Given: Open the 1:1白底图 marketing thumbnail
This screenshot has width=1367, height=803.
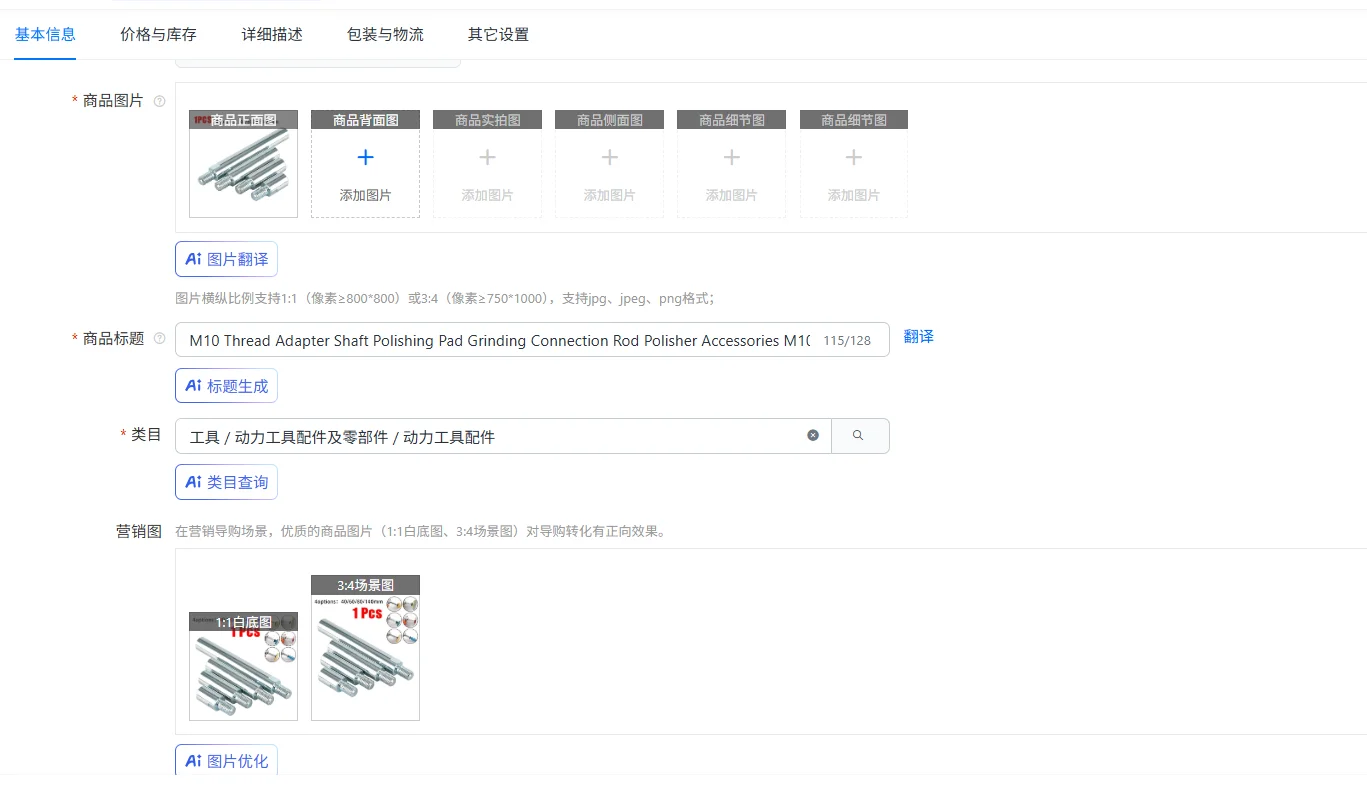Looking at the screenshot, I should [243, 666].
